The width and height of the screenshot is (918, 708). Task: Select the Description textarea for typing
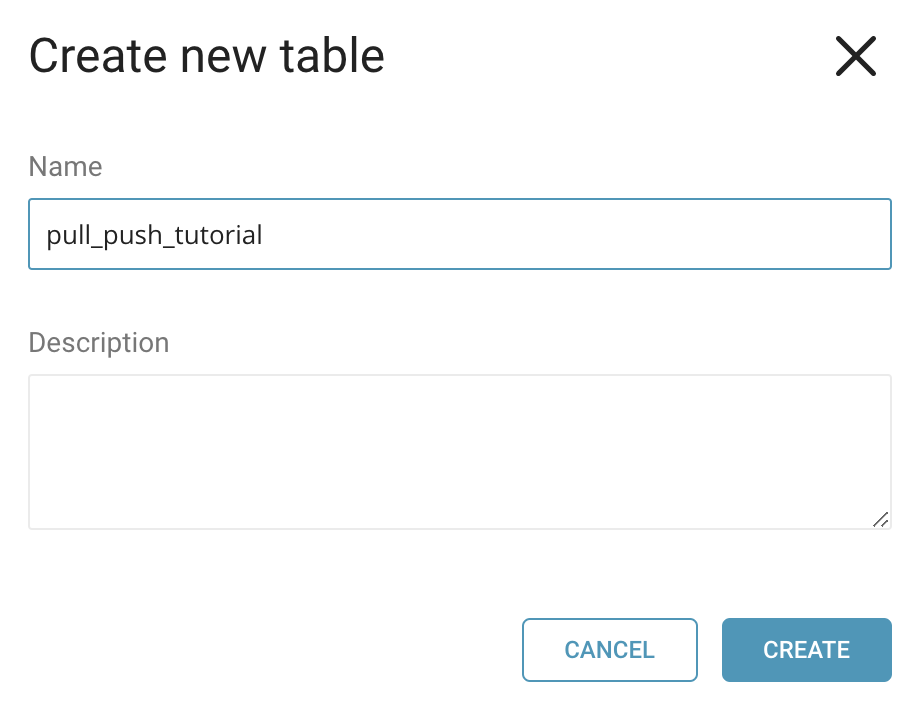(459, 451)
